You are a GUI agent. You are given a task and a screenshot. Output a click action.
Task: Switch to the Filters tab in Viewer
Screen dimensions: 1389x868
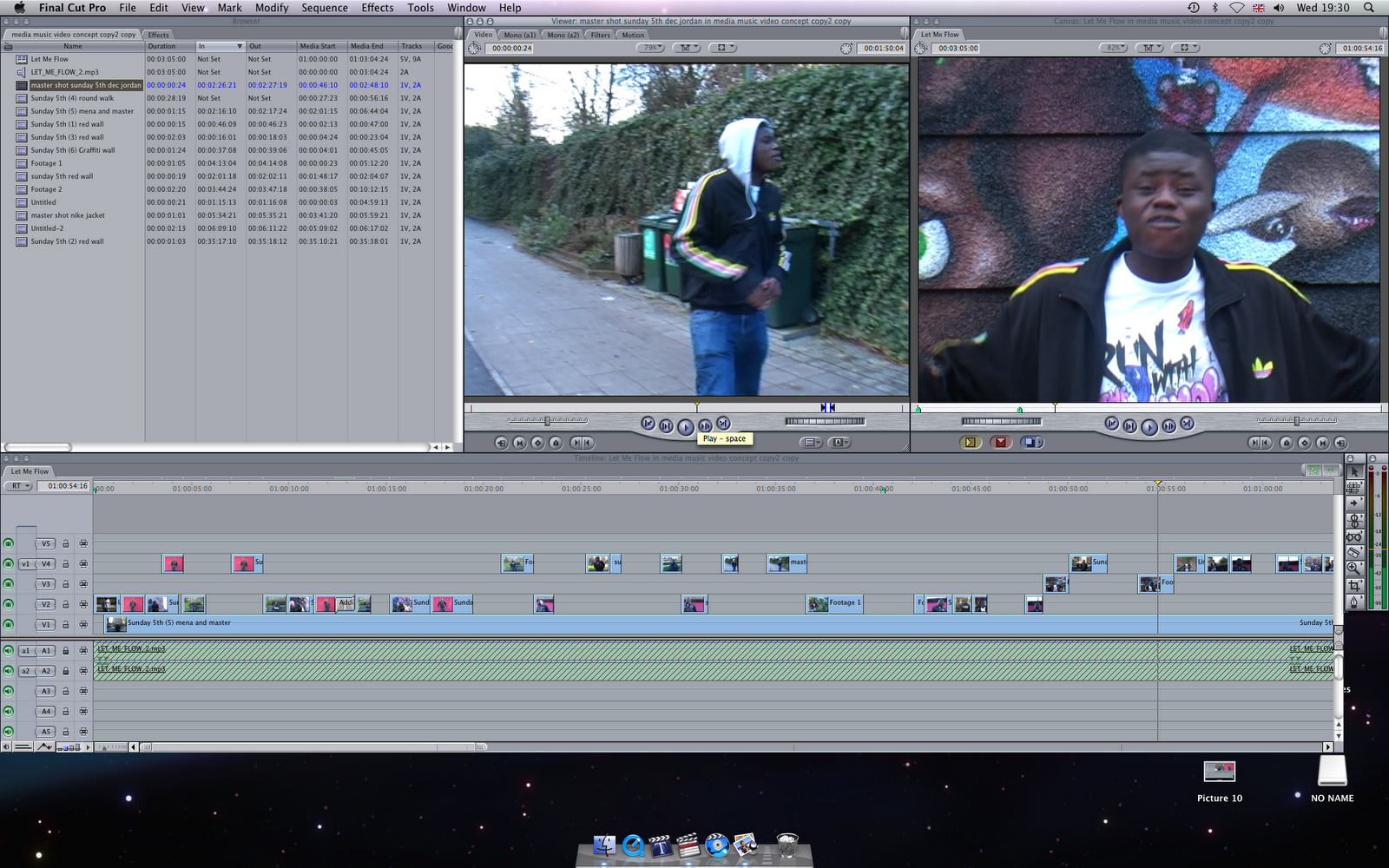coord(601,35)
